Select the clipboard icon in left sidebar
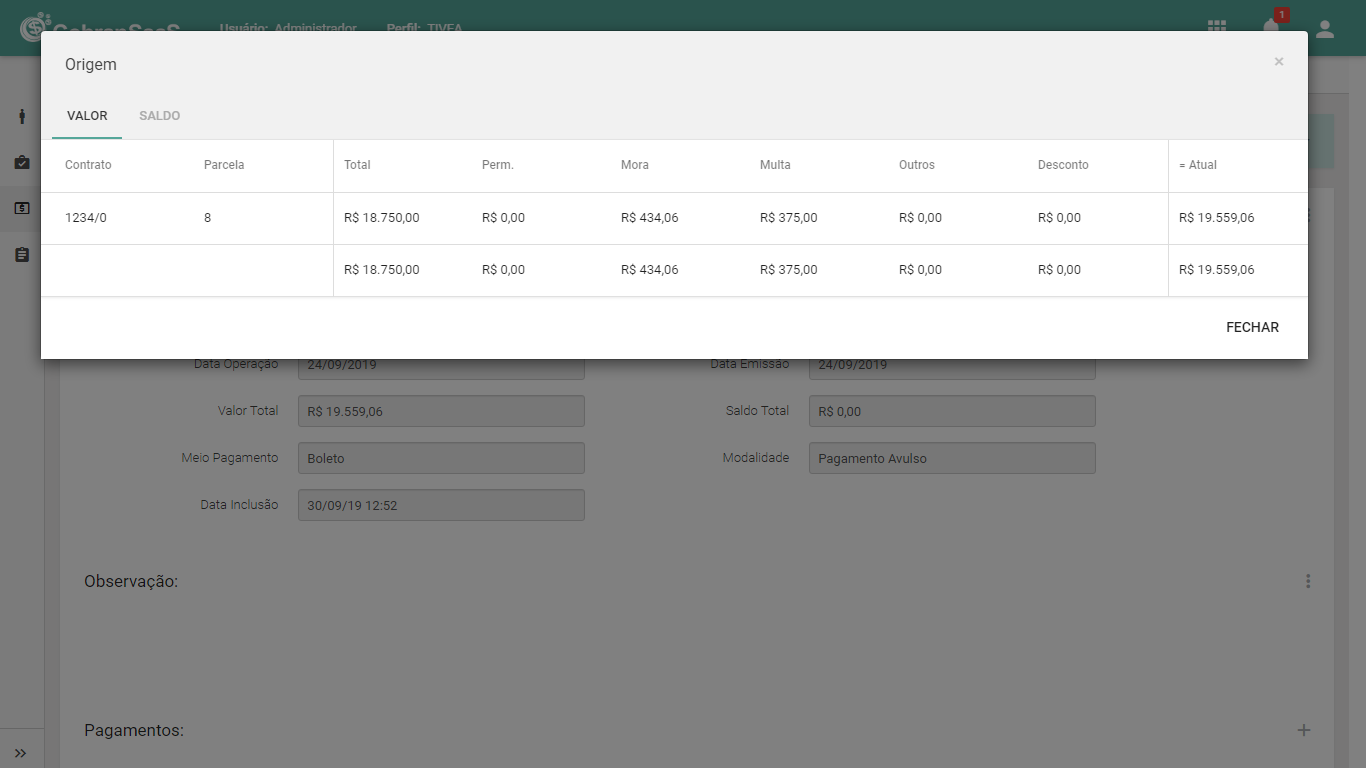Viewport: 1366px width, 768px height. (x=22, y=255)
